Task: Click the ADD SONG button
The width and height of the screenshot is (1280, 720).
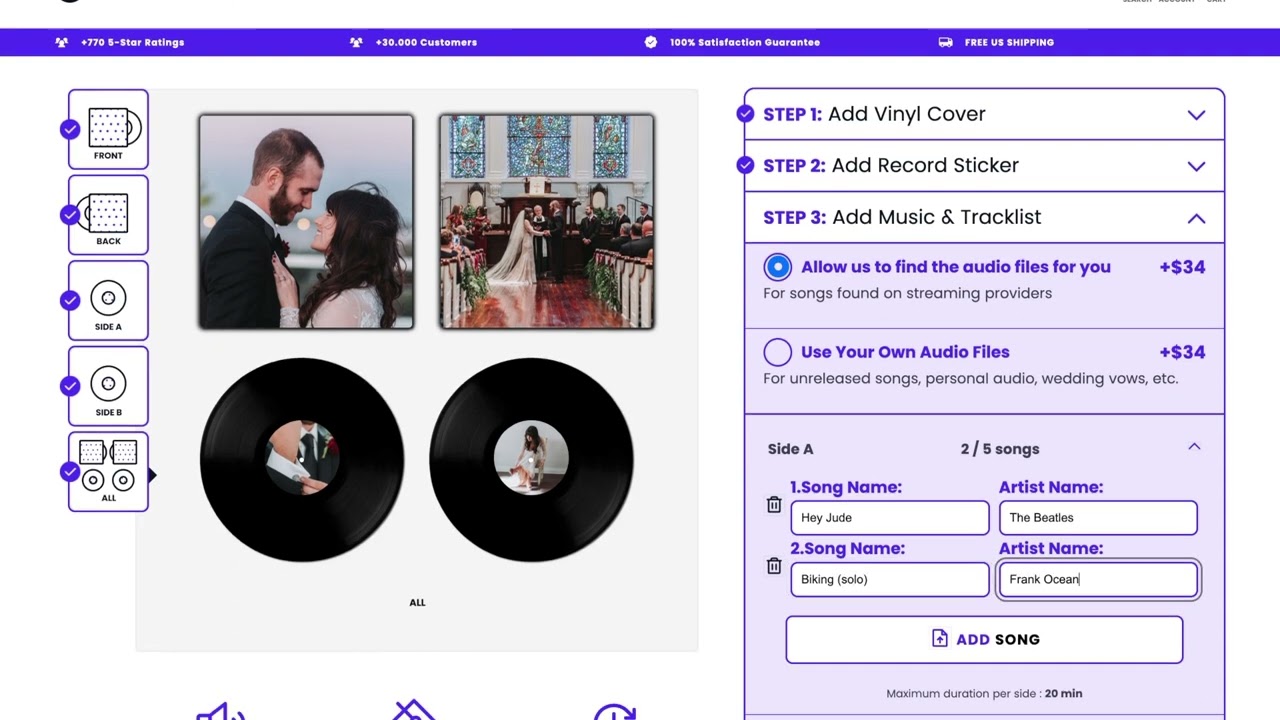Action: click(984, 639)
